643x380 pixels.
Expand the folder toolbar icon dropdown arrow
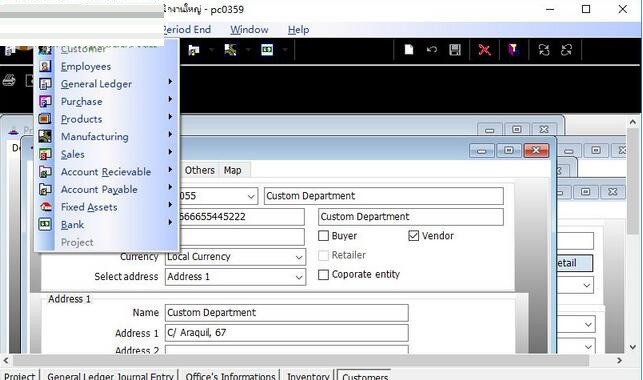(x=212, y=50)
